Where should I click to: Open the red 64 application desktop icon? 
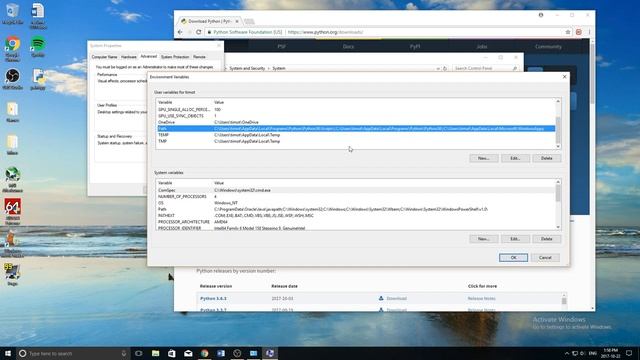point(12,211)
